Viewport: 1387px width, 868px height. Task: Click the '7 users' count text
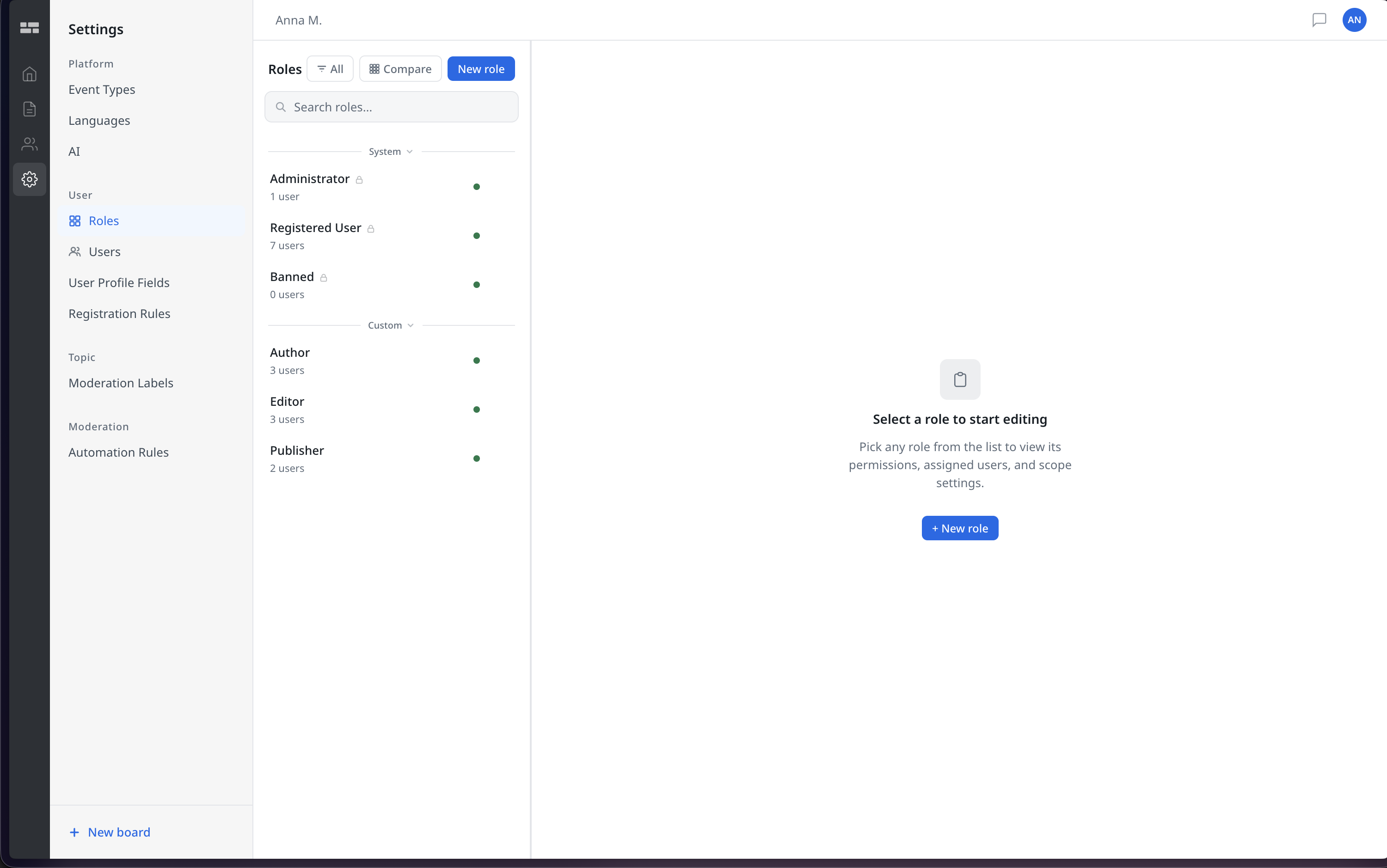pyautogui.click(x=287, y=246)
